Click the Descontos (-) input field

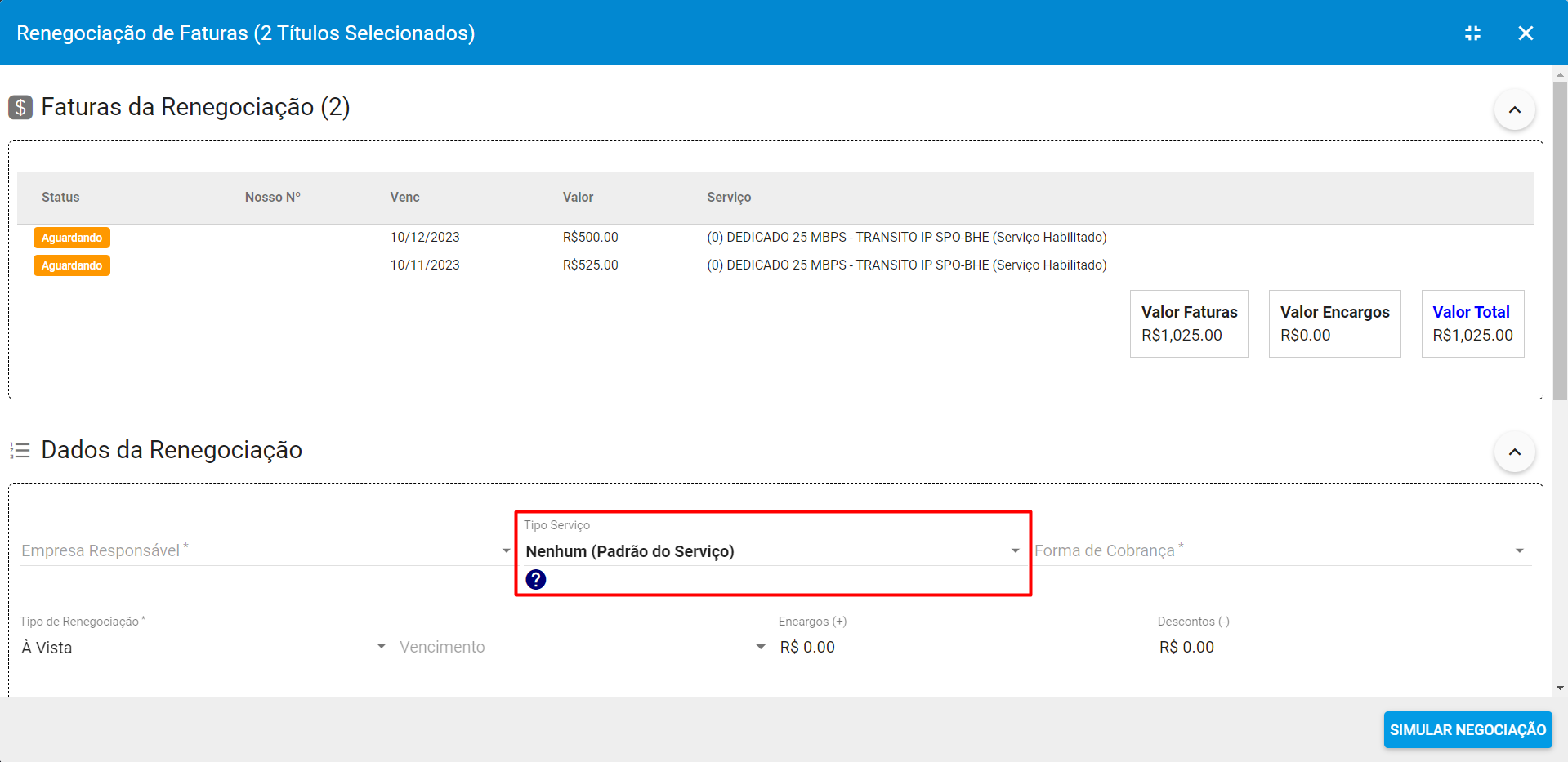1344,647
